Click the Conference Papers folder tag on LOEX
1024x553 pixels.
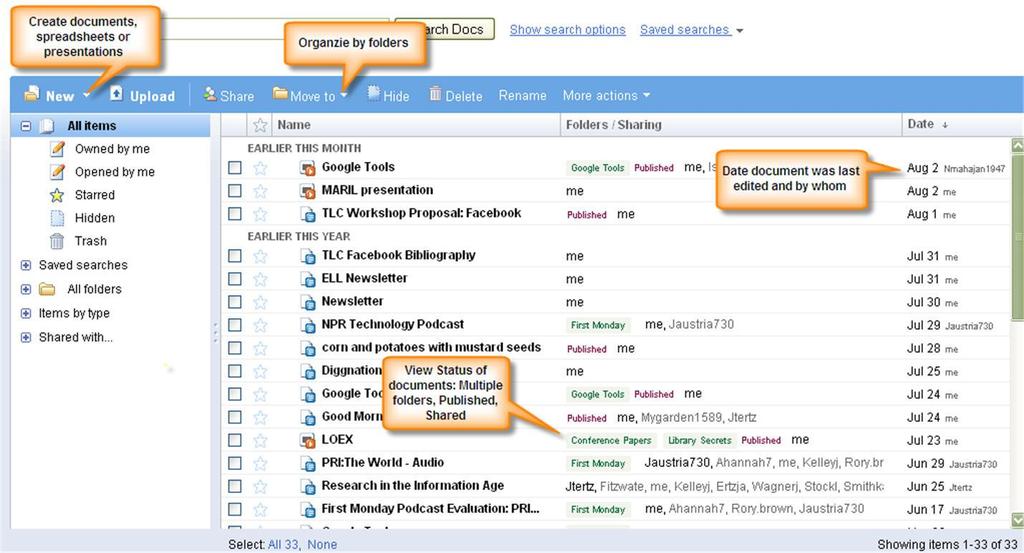tap(611, 441)
